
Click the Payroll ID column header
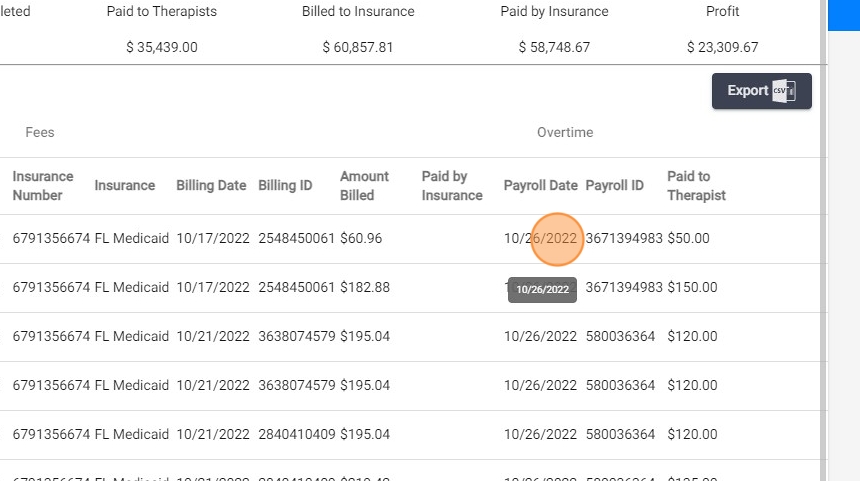pos(614,186)
